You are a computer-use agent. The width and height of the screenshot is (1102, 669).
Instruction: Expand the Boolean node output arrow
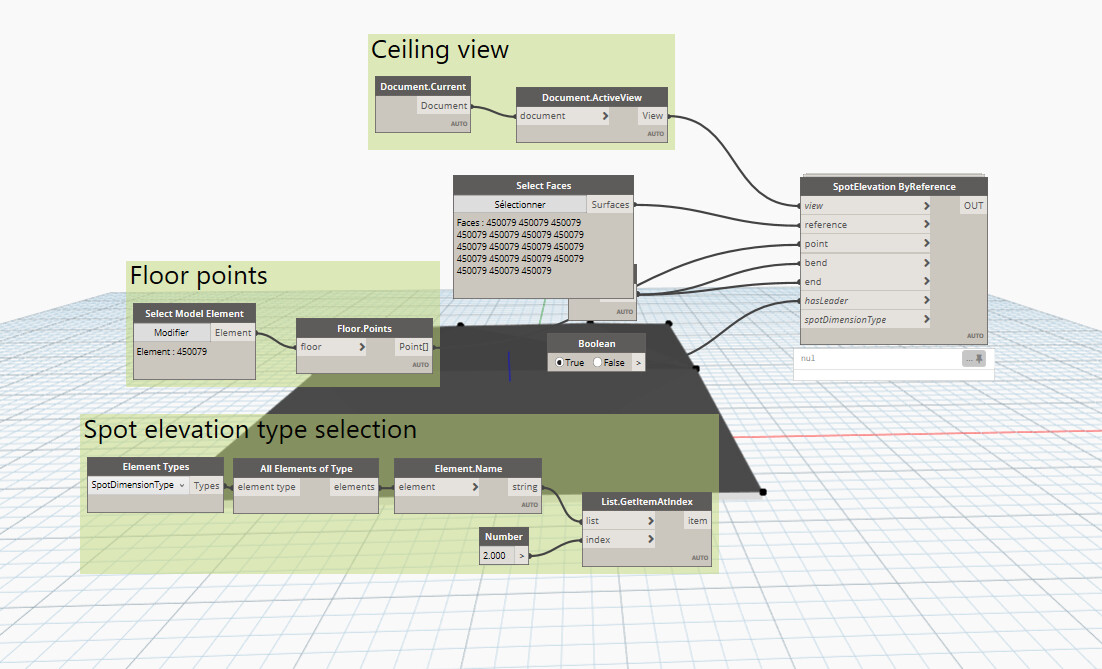[638, 363]
